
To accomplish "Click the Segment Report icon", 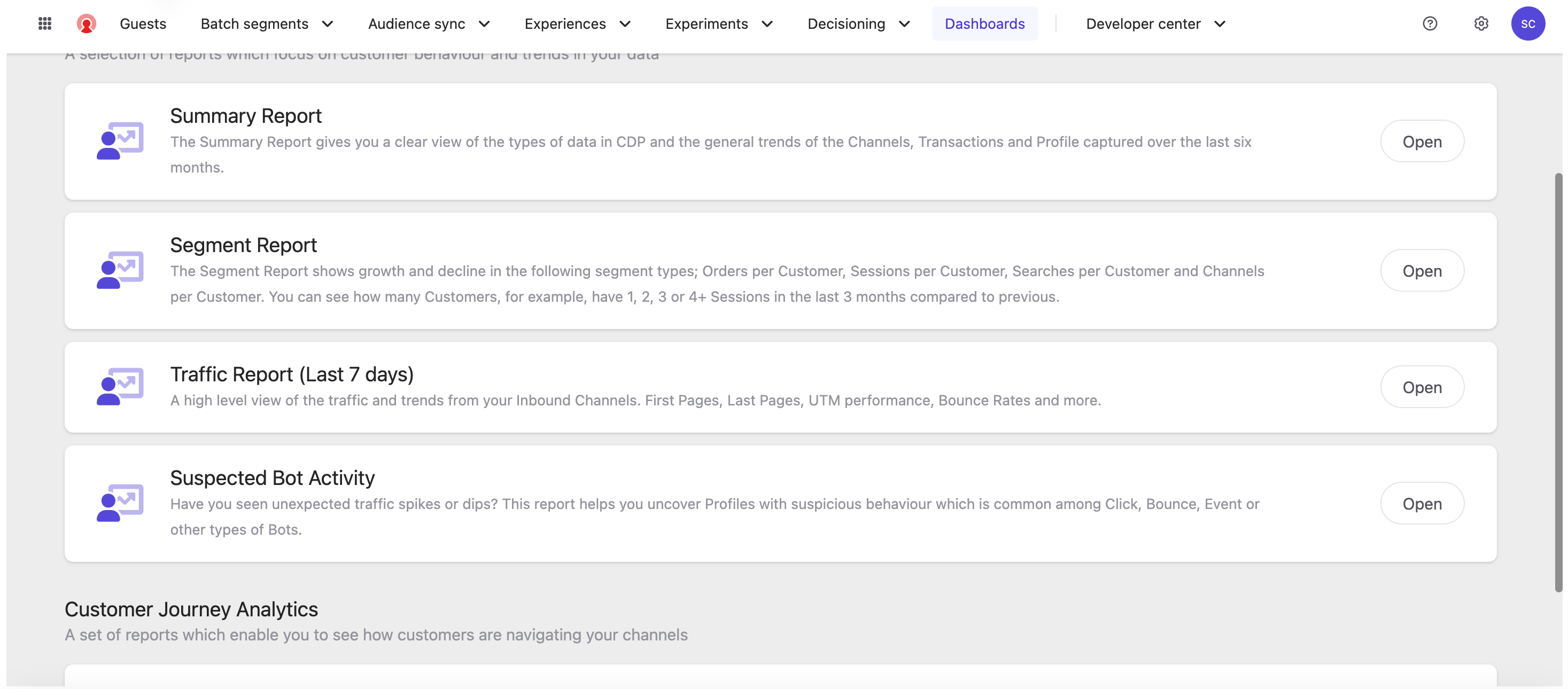I will click(x=120, y=271).
